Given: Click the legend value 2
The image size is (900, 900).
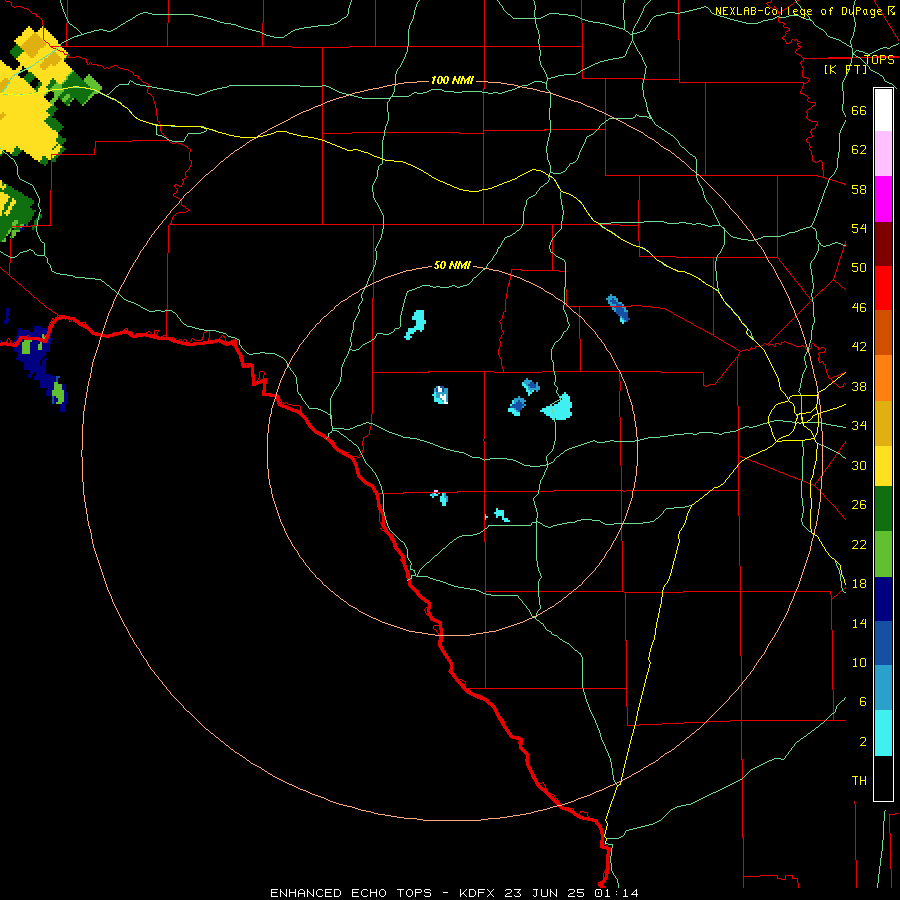Looking at the screenshot, I should click(862, 741).
